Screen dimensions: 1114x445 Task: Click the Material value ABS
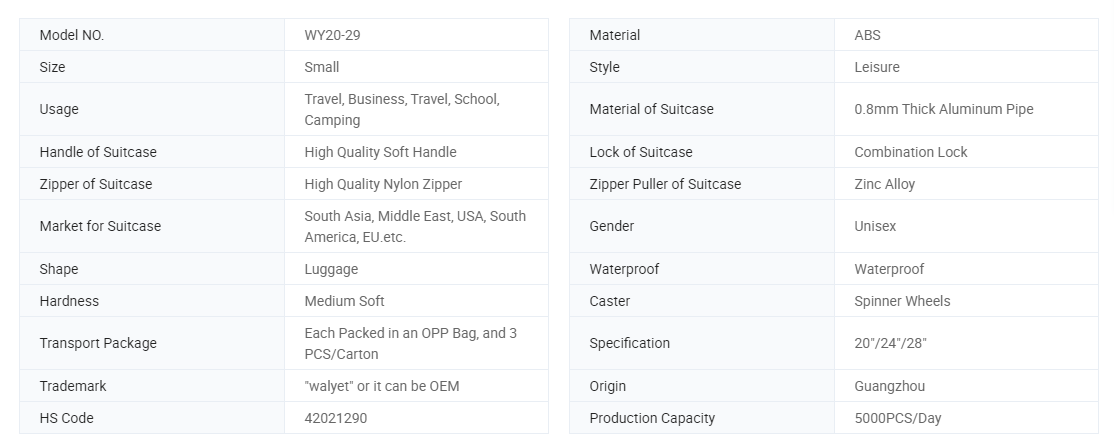[867, 35]
